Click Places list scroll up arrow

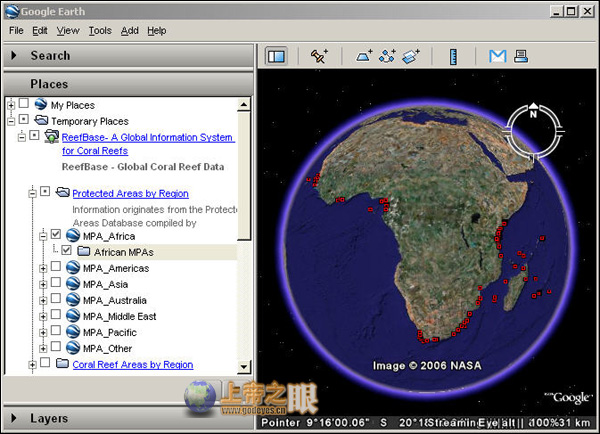click(x=244, y=104)
